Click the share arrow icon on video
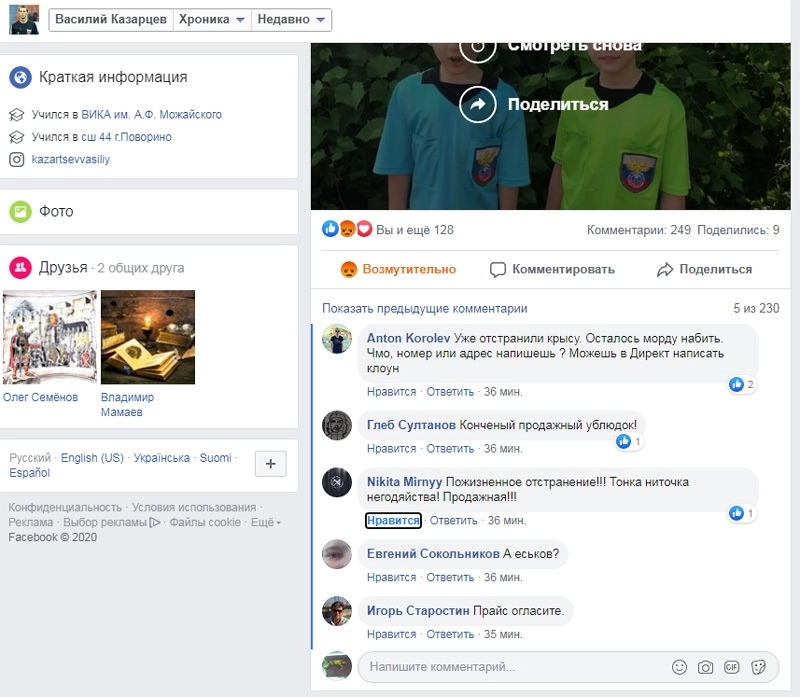Viewport: 800px width, 697px height. click(478, 104)
